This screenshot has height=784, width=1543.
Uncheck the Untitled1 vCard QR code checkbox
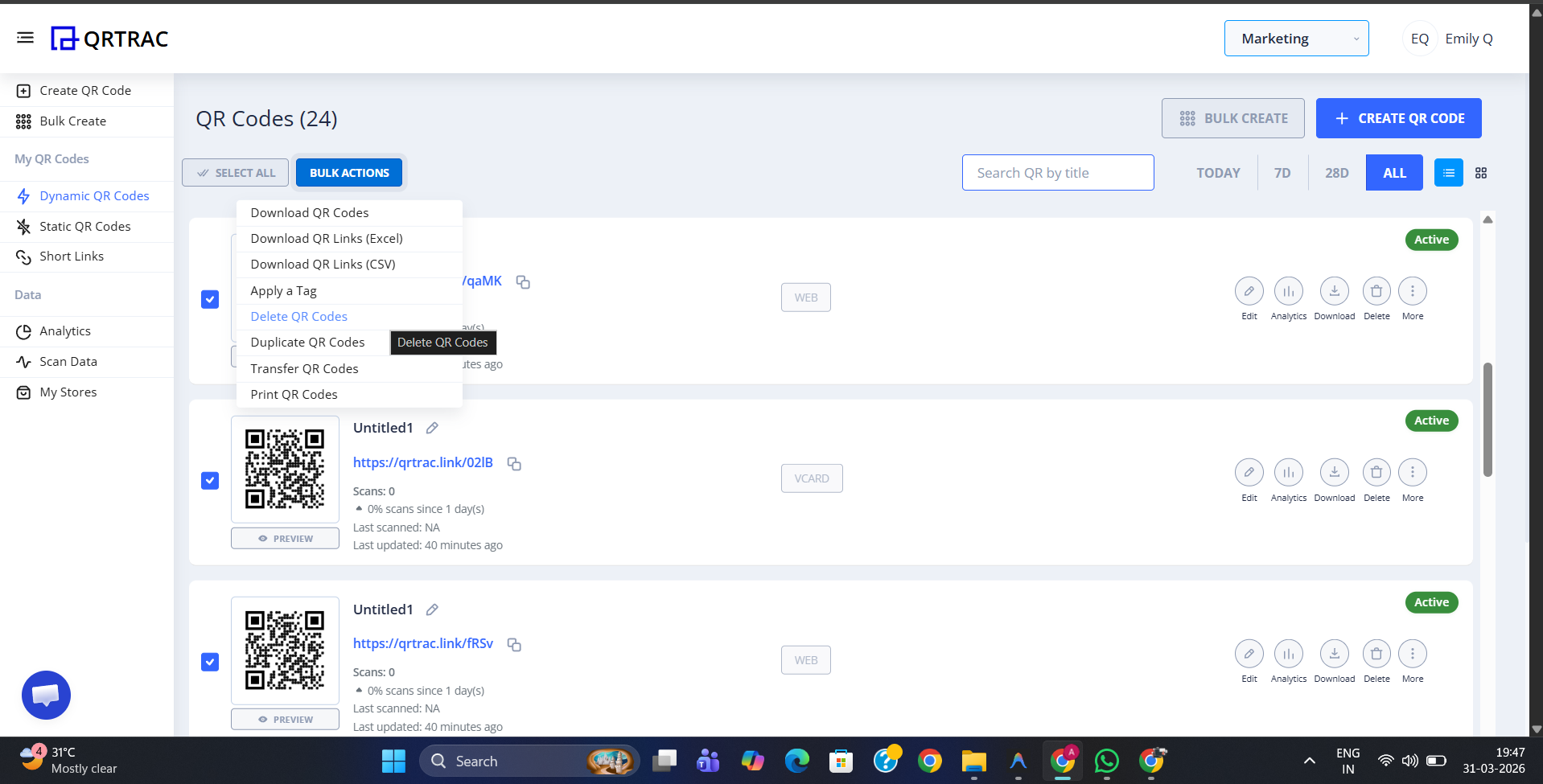[x=209, y=480]
